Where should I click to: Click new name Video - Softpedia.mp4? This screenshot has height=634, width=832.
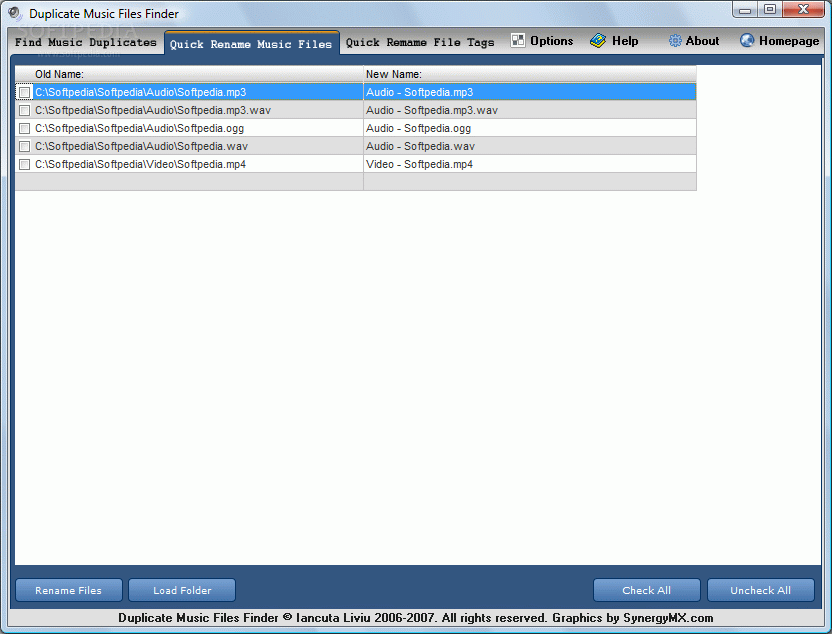pyautogui.click(x=420, y=164)
